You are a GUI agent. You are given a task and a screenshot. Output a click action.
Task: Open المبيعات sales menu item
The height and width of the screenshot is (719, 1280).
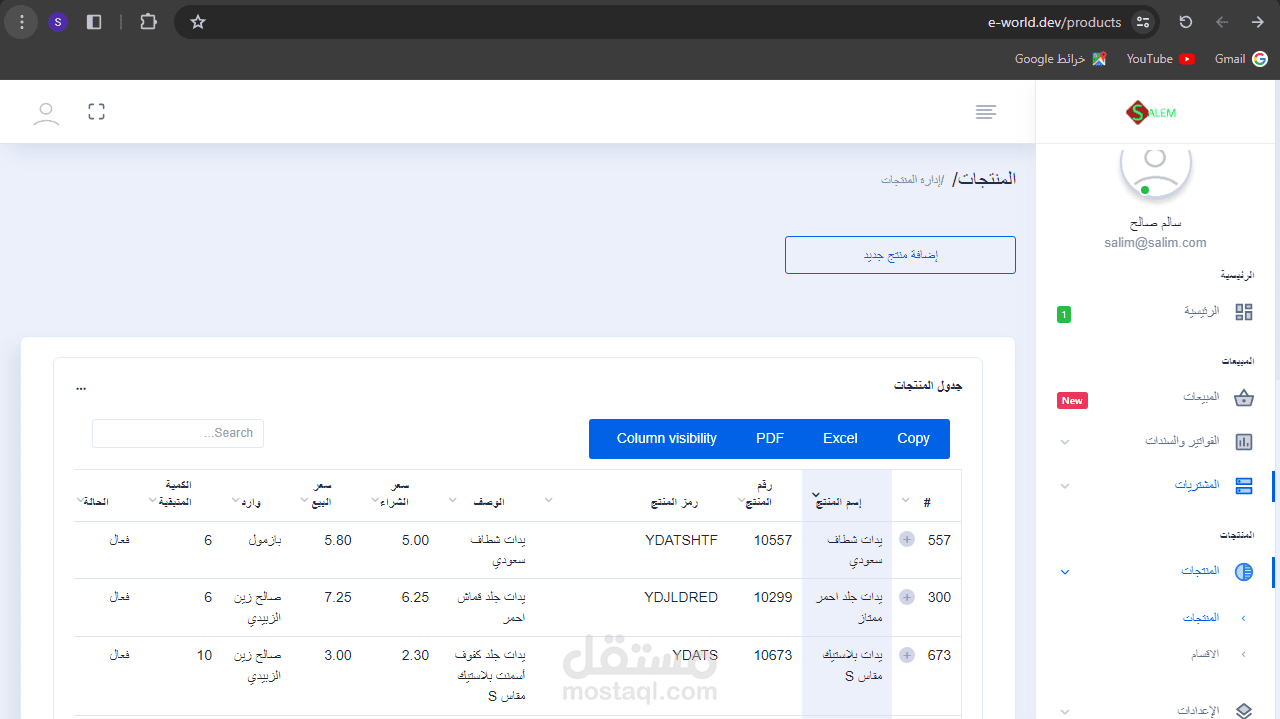click(1201, 397)
